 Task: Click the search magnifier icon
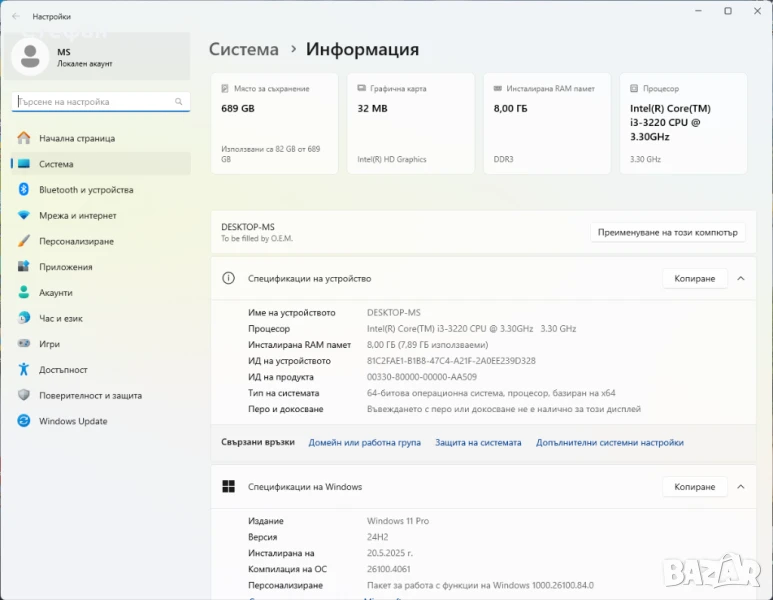(179, 102)
